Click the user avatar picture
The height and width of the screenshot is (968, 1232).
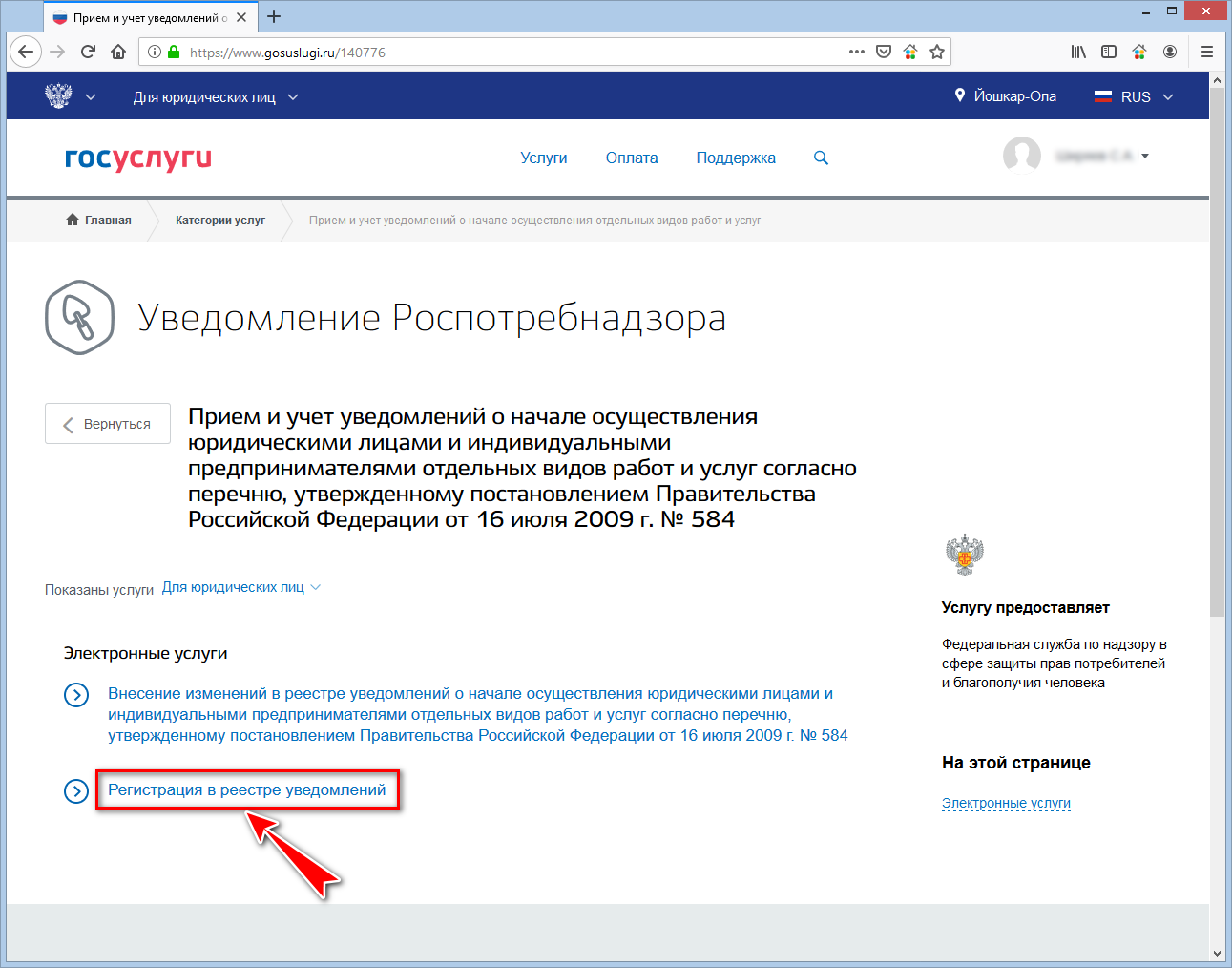(x=1022, y=156)
